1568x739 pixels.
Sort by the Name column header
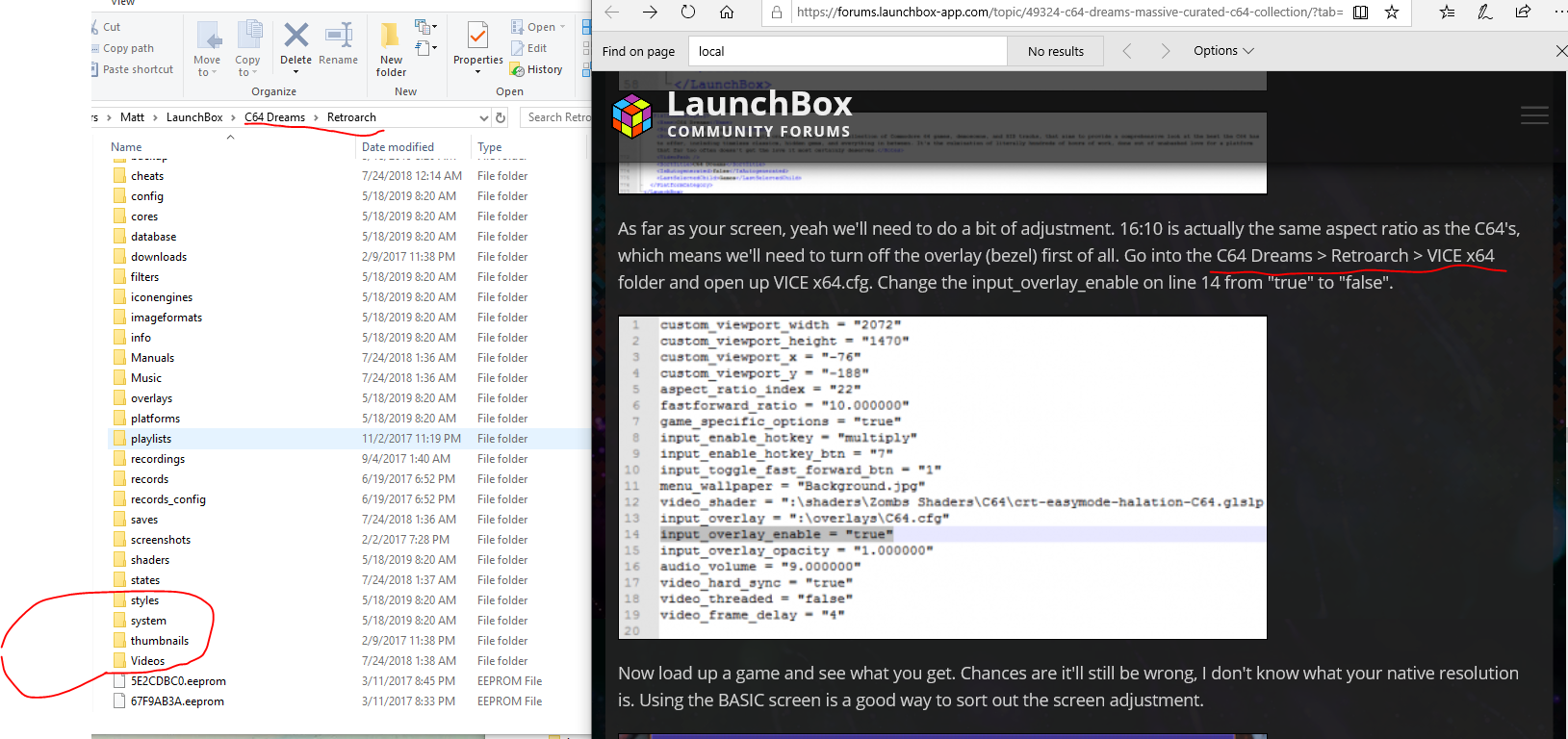tap(126, 147)
